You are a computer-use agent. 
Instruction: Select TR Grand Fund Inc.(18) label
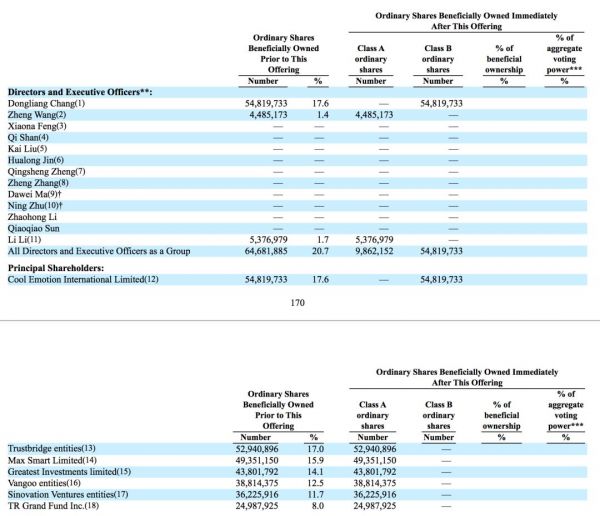pyautogui.click(x=47, y=507)
